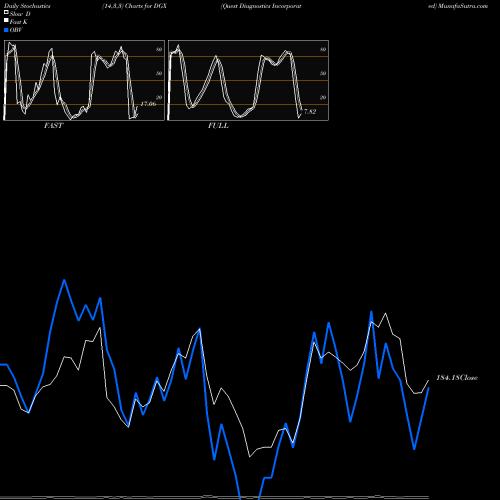This screenshot has height=500, width=500.
Task: Click the 7.82 value in FULL chart
Action: [x=310, y=112]
